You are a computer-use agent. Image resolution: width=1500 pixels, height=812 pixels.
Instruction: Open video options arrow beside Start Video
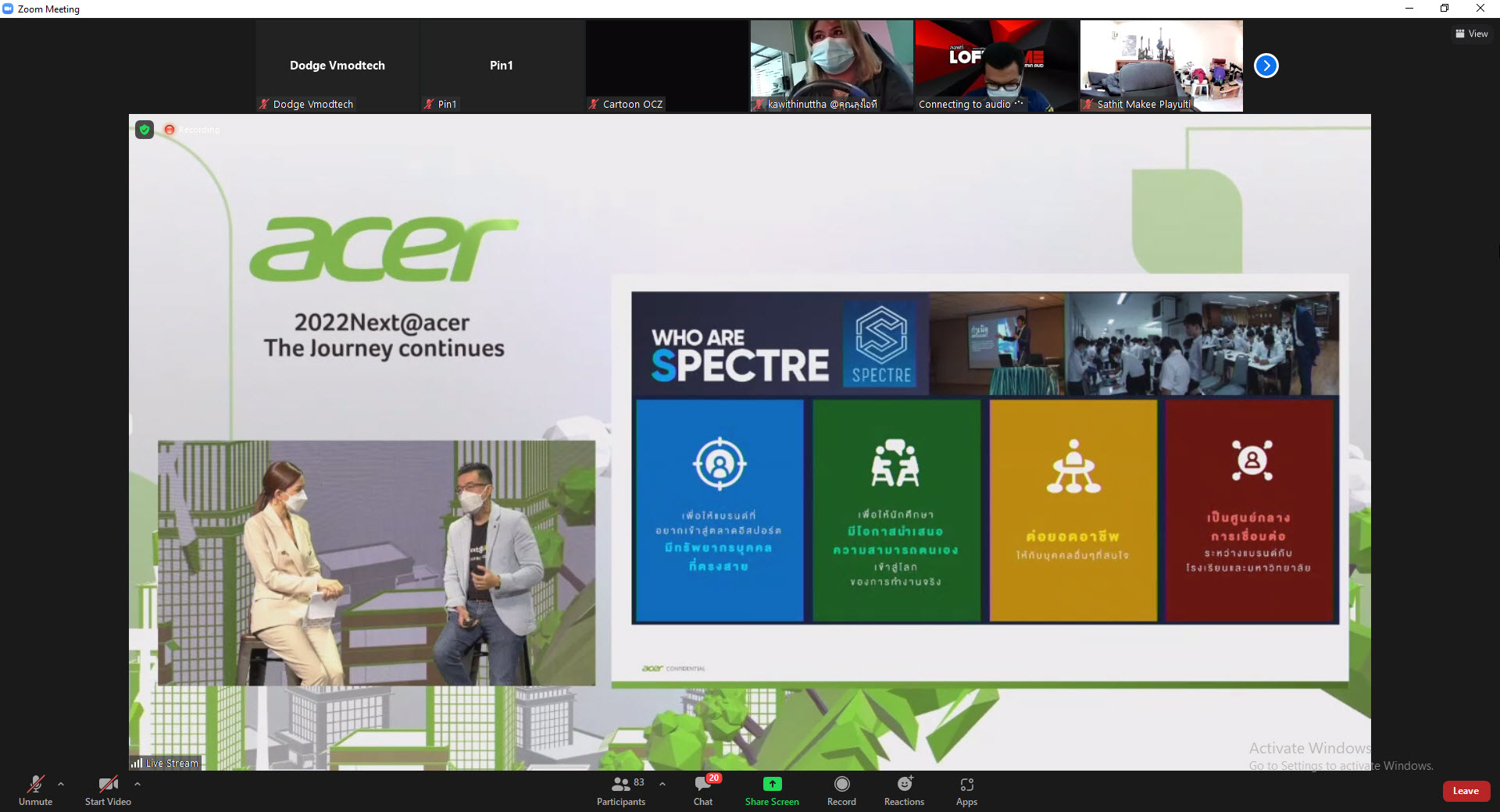pyautogui.click(x=137, y=784)
